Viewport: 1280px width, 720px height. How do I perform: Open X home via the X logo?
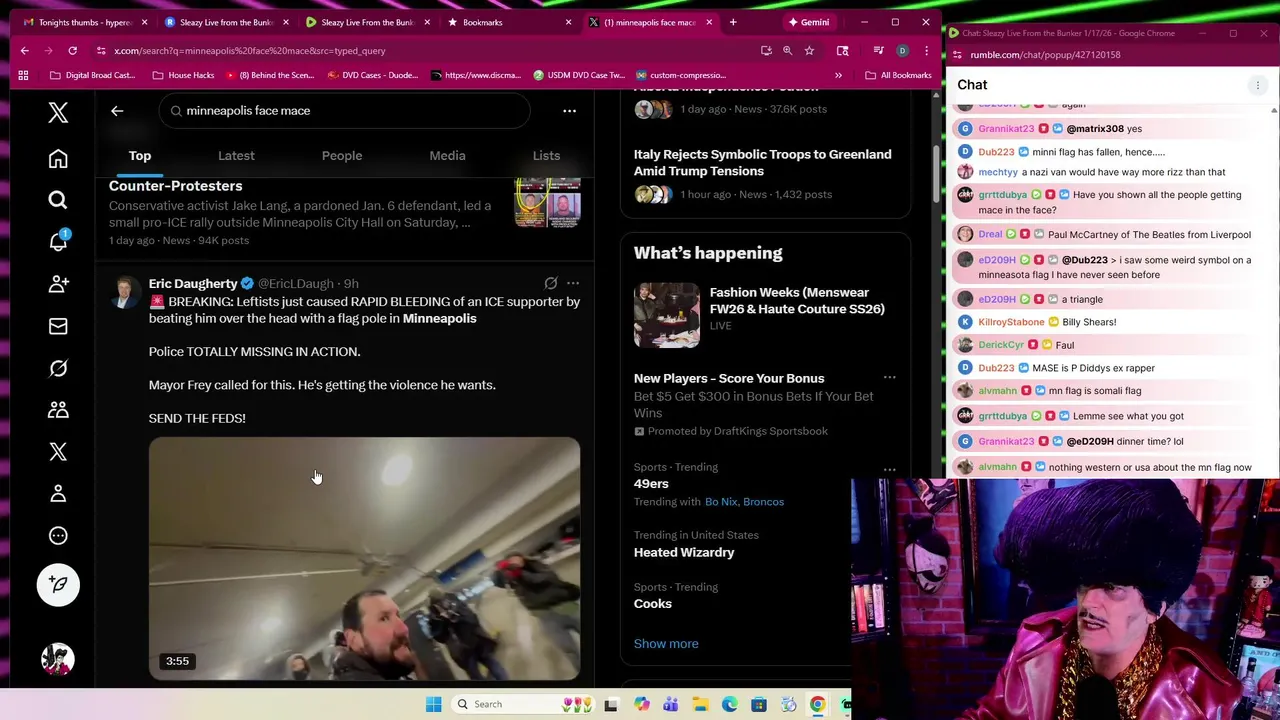(58, 112)
